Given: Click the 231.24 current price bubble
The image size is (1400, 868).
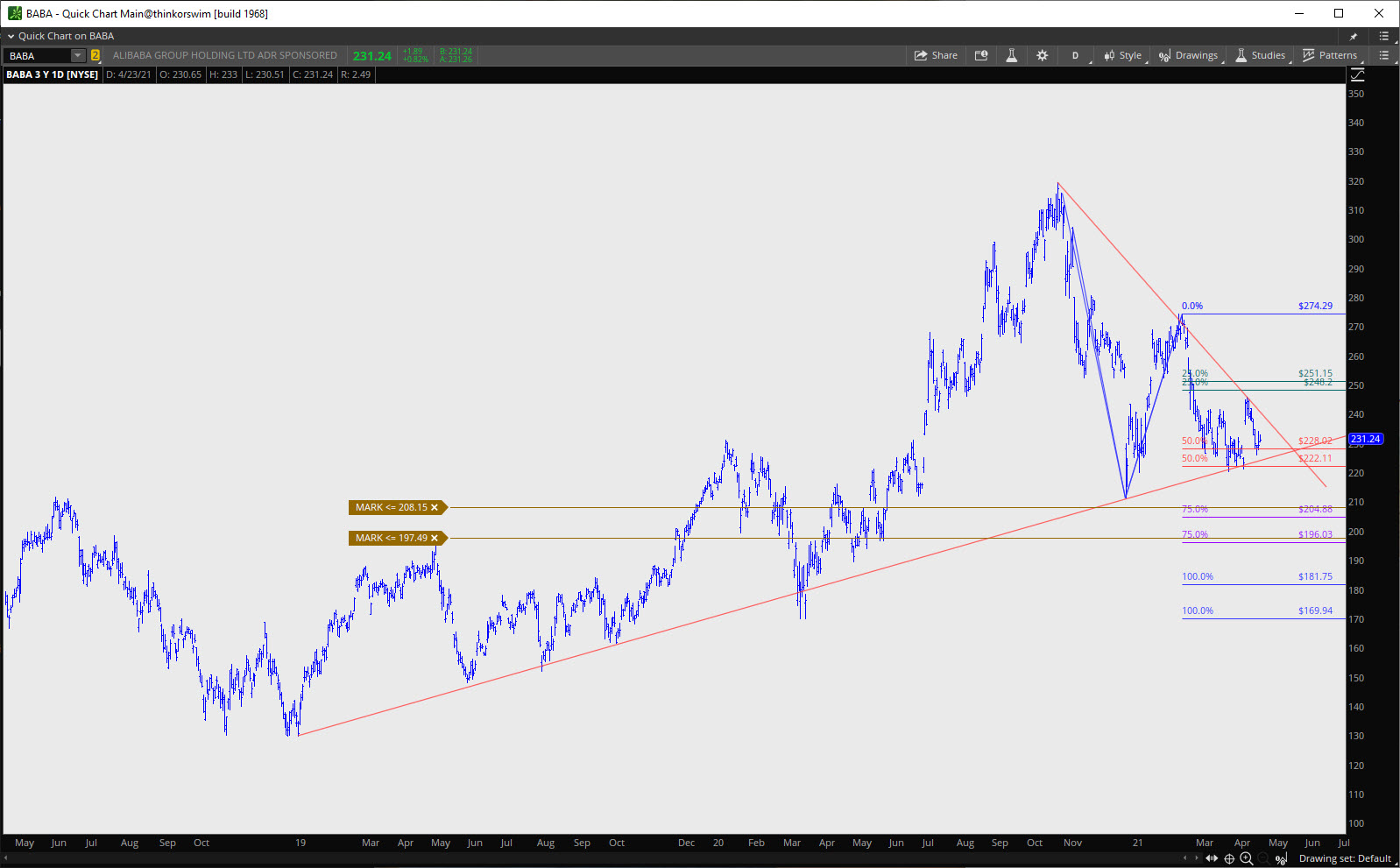Looking at the screenshot, I should coord(1365,439).
